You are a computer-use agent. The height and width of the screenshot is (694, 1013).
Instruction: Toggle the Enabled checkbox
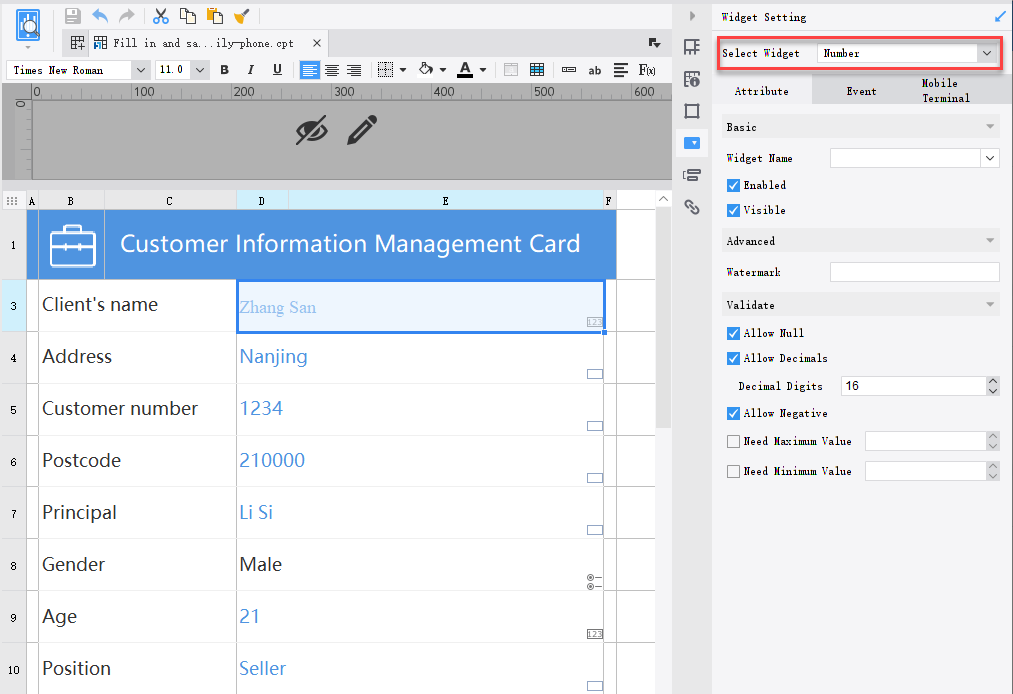click(733, 185)
